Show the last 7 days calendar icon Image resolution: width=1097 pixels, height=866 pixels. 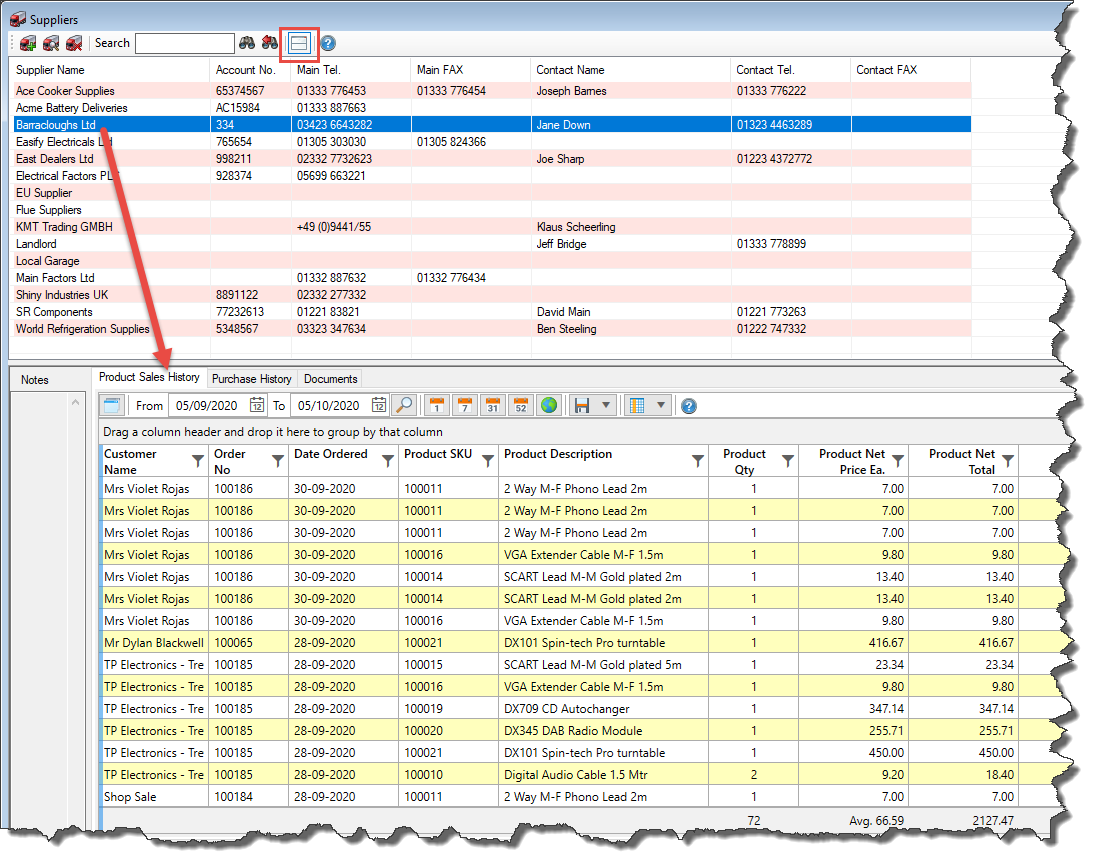[464, 406]
